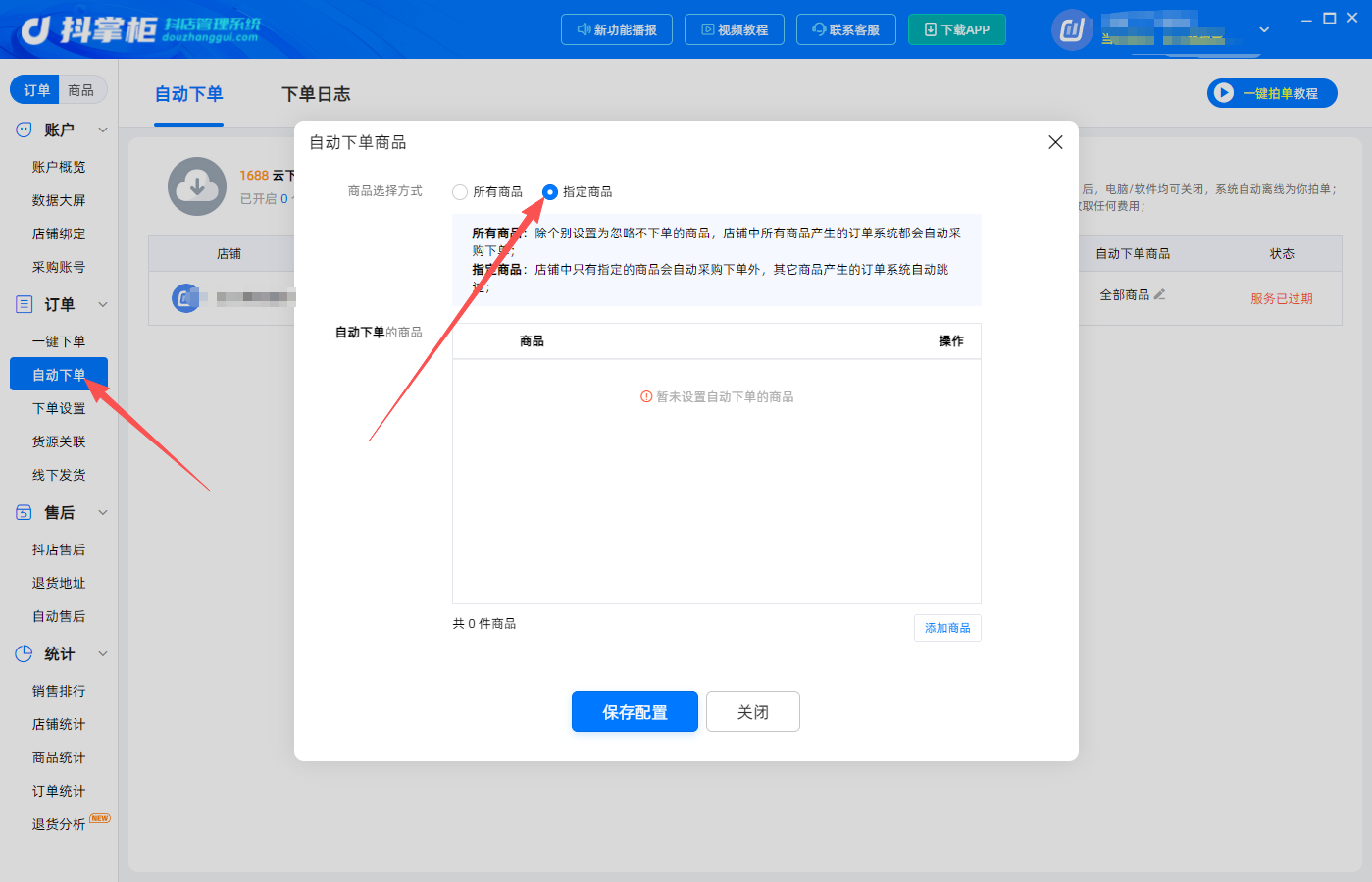
Task: Select the 指定商品 radio option
Action: pos(550,192)
